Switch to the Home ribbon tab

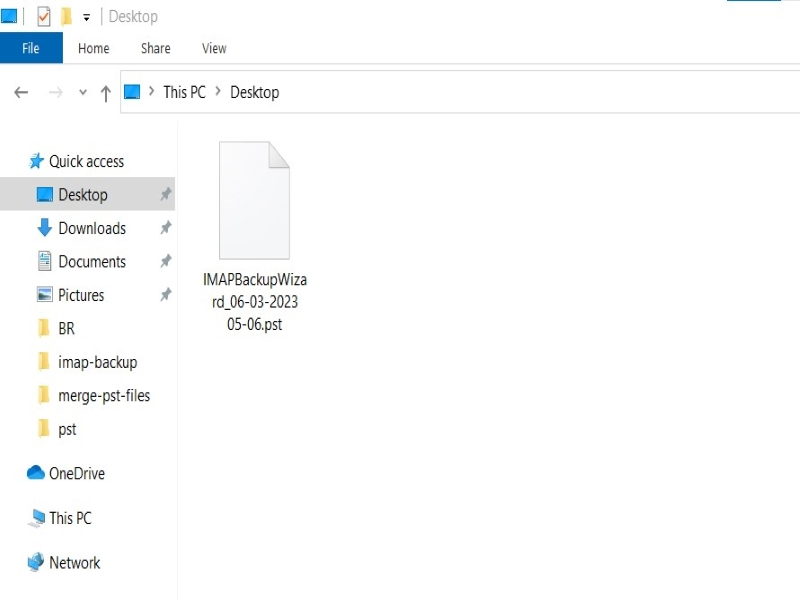(93, 48)
